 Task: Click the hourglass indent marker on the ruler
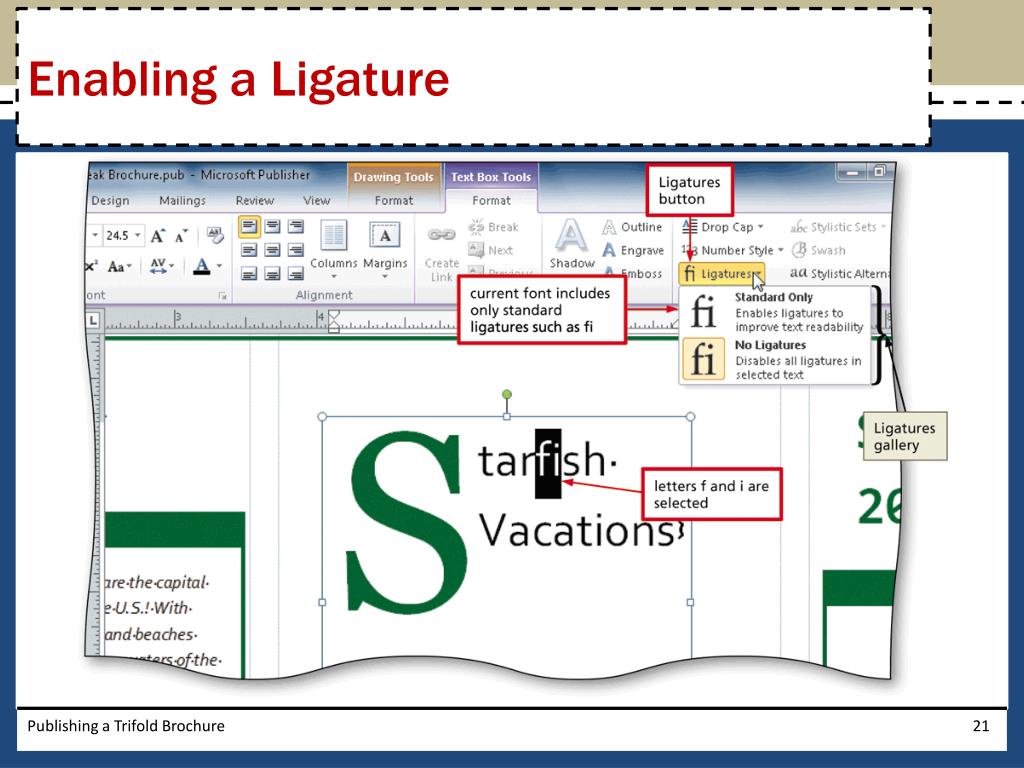334,321
